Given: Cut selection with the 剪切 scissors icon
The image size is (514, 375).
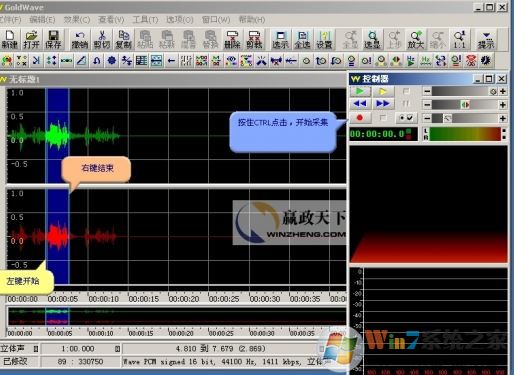Looking at the screenshot, I should click(102, 39).
